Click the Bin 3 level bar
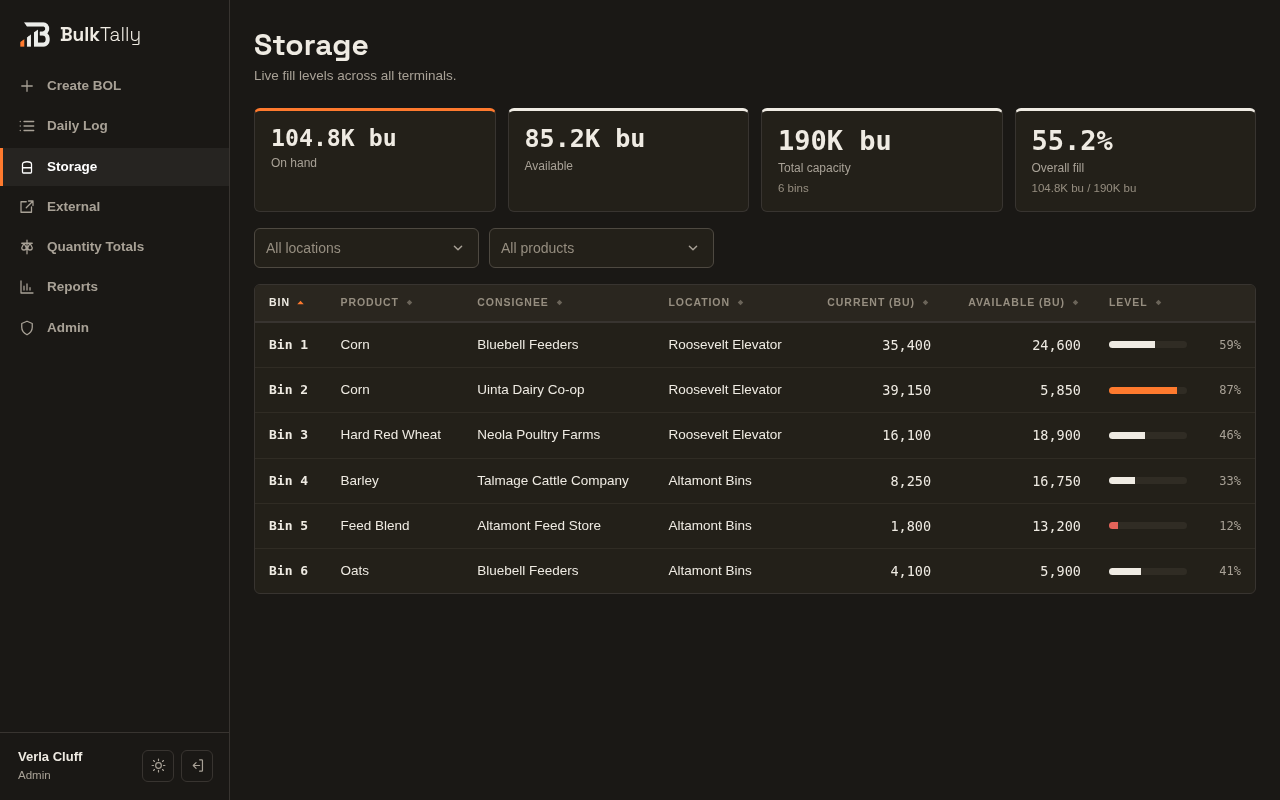Screen dimensions: 1280x800 (1148, 435)
